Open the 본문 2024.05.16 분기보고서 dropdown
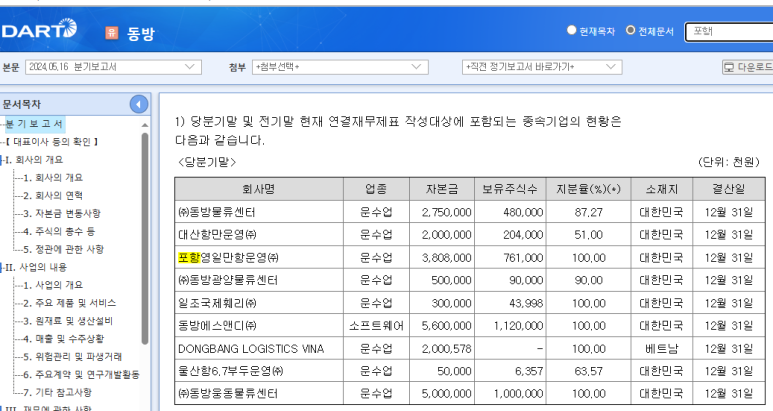 point(113,67)
